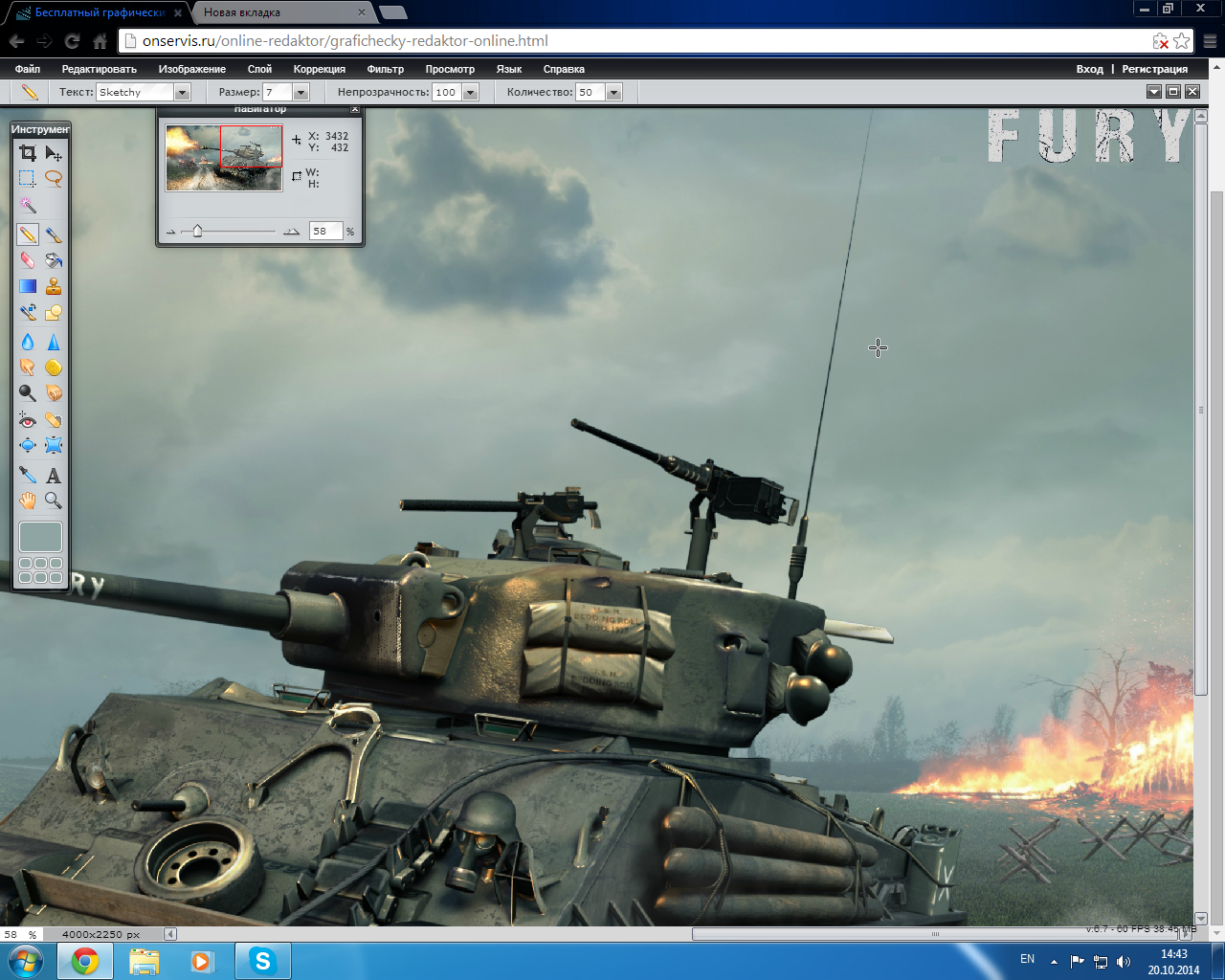Viewport: 1225px width, 980px height.
Task: Click the navigator zoom-in large mountain icon
Action: click(292, 231)
